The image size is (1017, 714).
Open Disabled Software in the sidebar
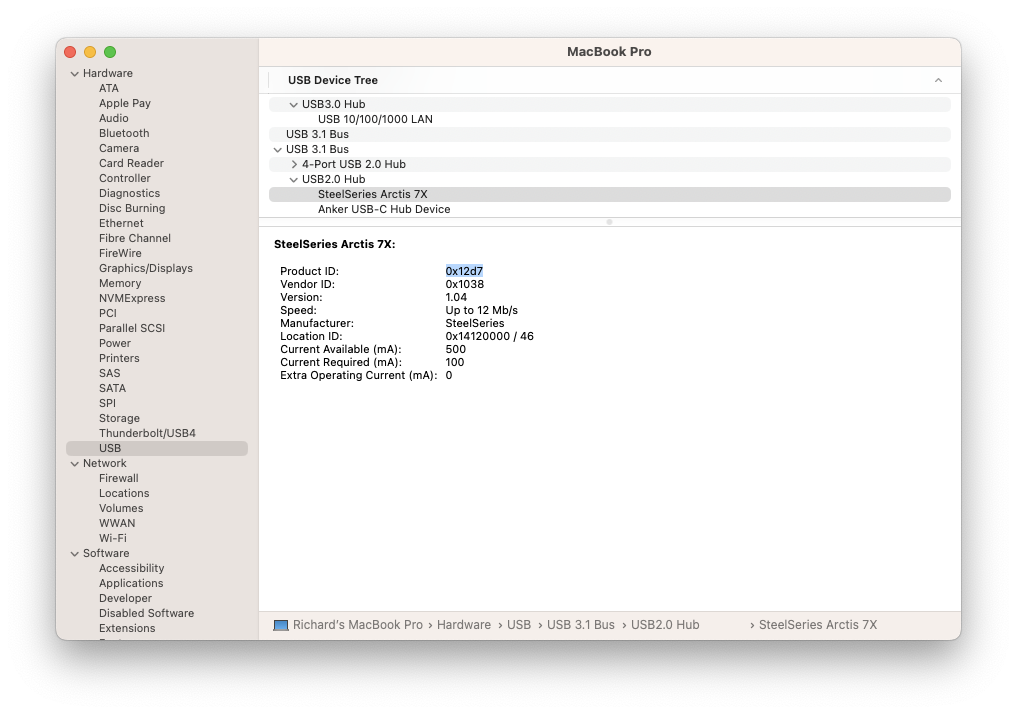pos(147,613)
